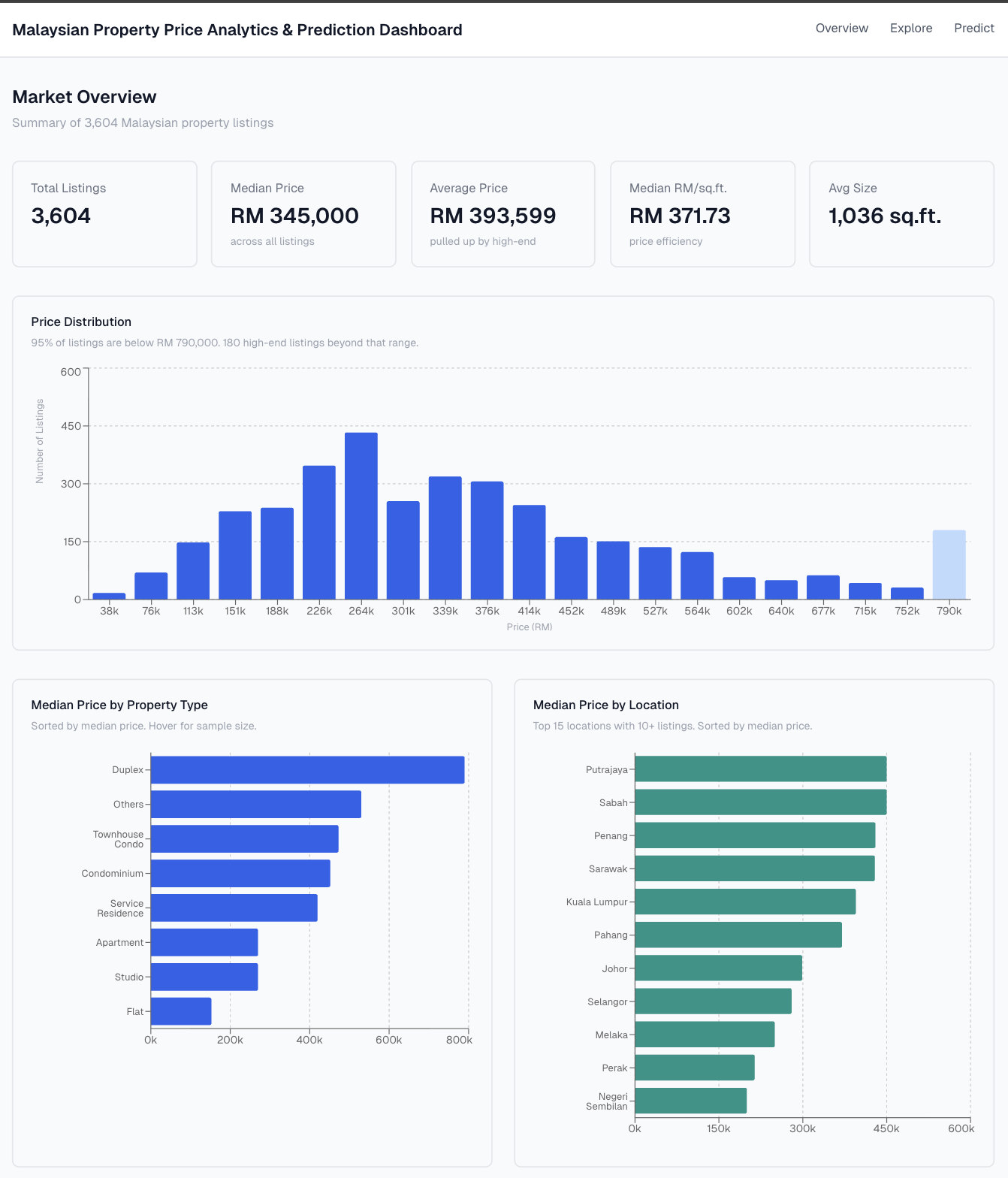The width and height of the screenshot is (1008, 1178).
Task: Click the Apartment bar
Action: pyautogui.click(x=204, y=943)
